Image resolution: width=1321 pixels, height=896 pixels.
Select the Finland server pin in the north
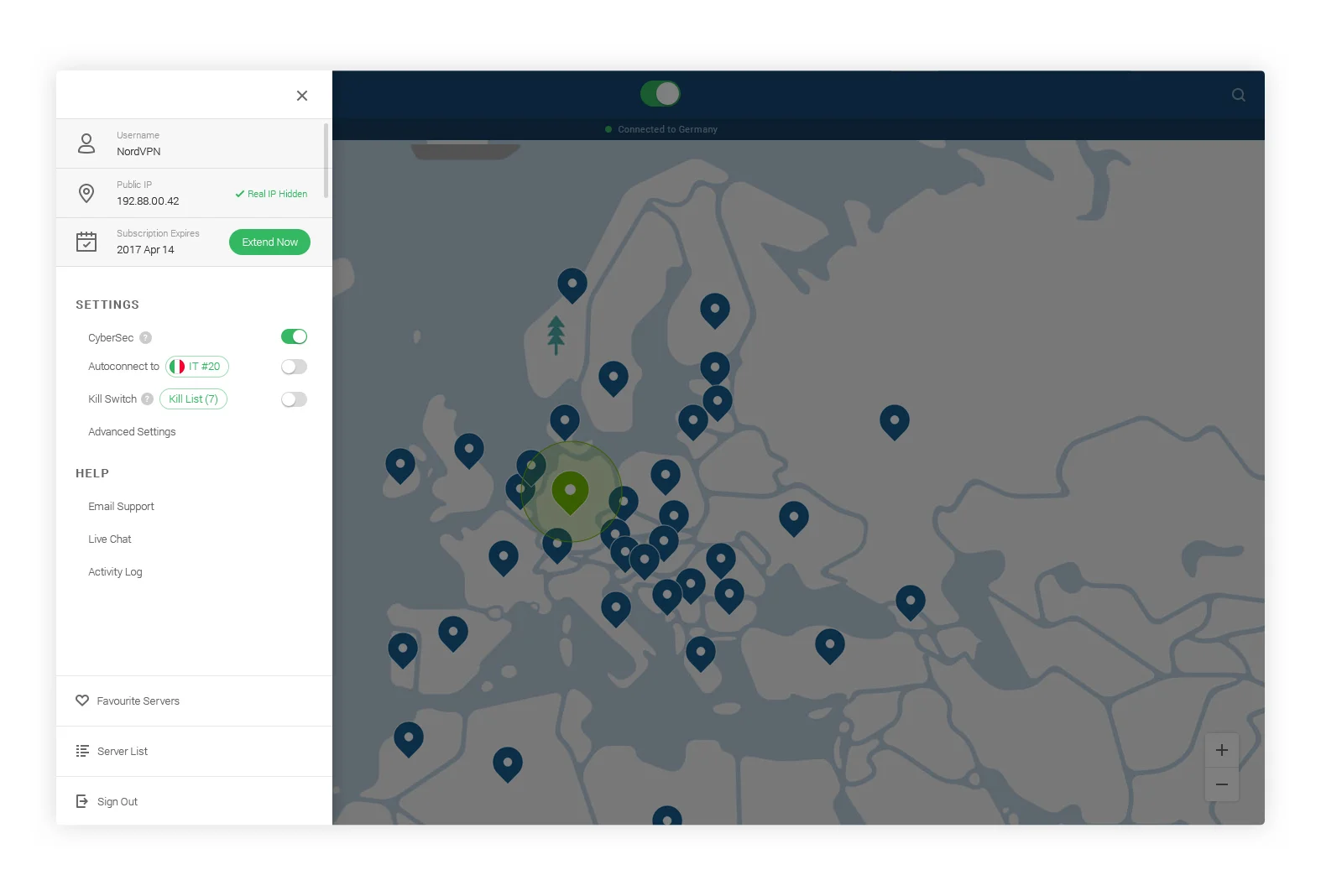click(715, 311)
